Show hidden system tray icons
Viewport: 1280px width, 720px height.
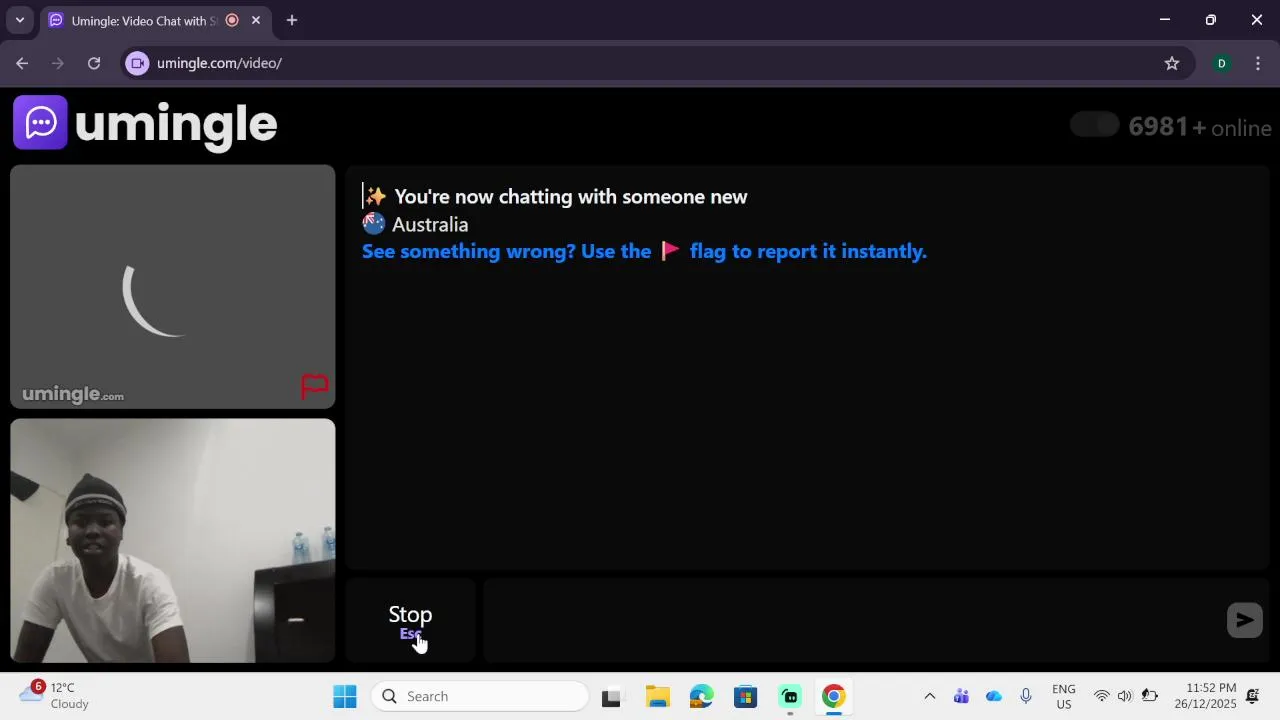(929, 696)
